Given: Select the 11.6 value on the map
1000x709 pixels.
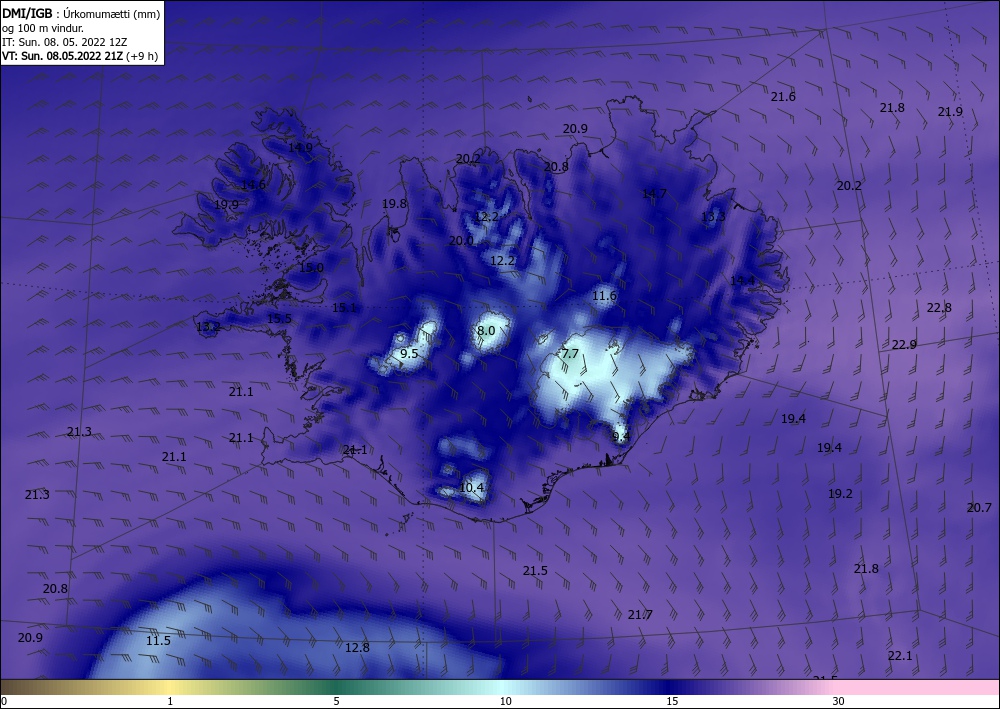Looking at the screenshot, I should pyautogui.click(x=604, y=296).
